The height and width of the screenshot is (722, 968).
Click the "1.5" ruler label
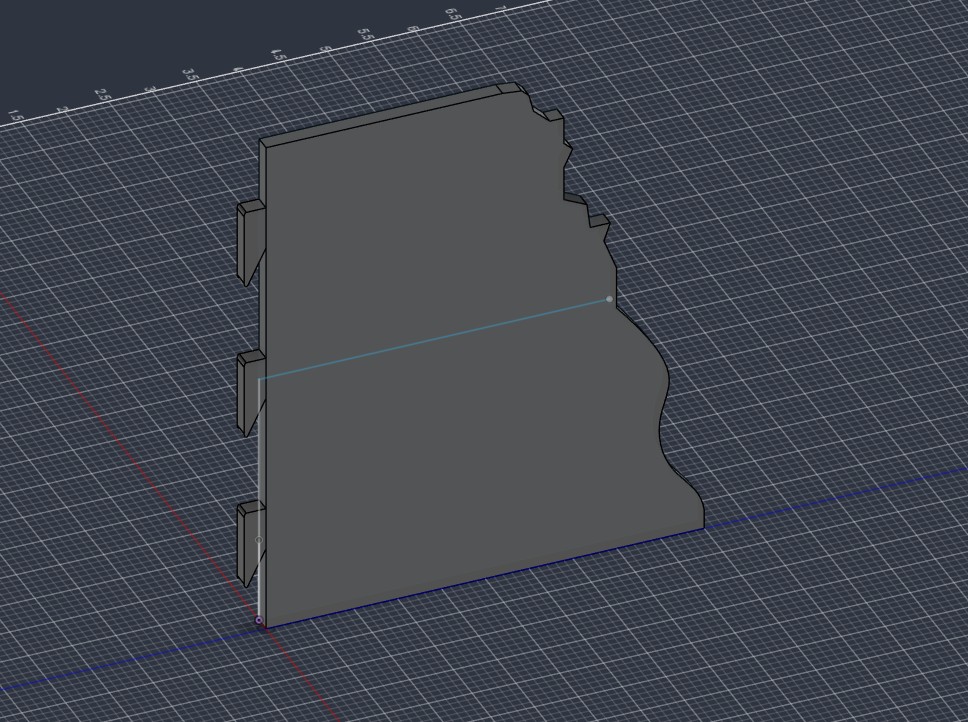pyautogui.click(x=16, y=117)
